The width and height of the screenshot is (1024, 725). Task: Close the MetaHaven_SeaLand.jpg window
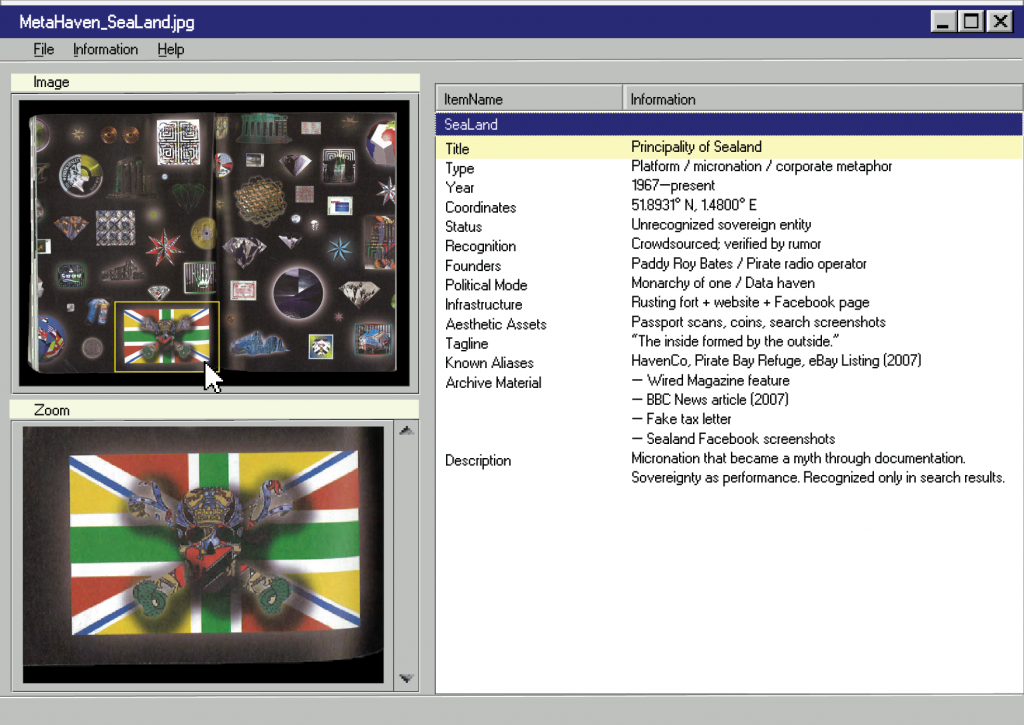pos(998,21)
